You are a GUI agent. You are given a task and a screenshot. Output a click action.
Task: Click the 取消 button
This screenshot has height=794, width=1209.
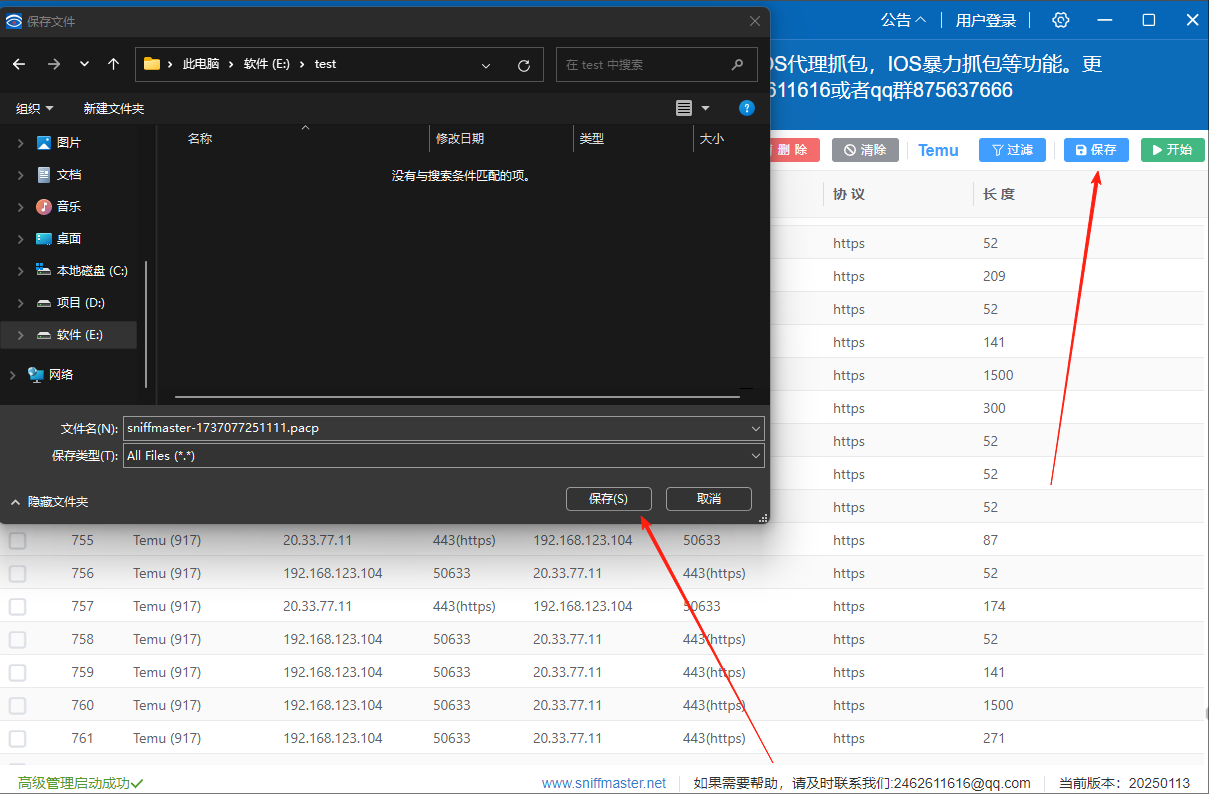point(708,498)
